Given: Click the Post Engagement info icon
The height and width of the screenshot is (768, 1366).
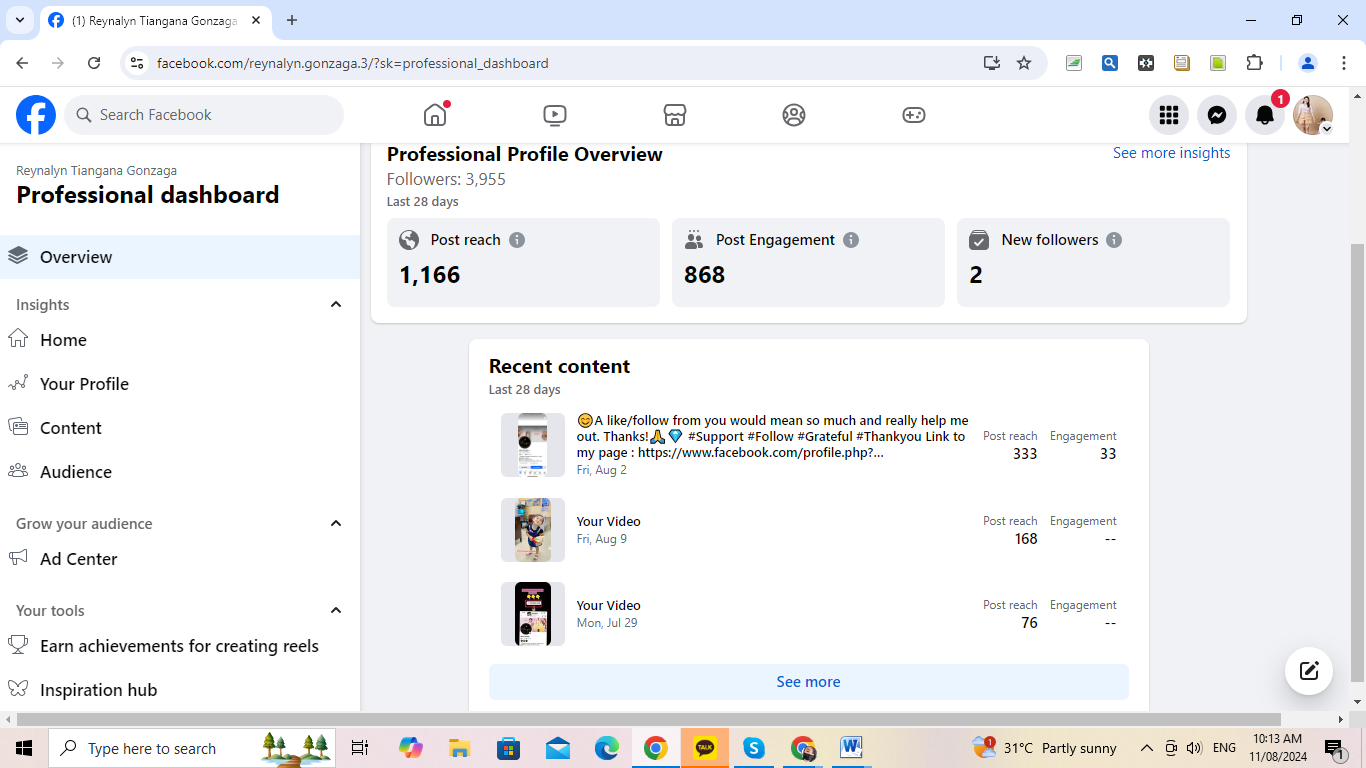Looking at the screenshot, I should coord(851,240).
